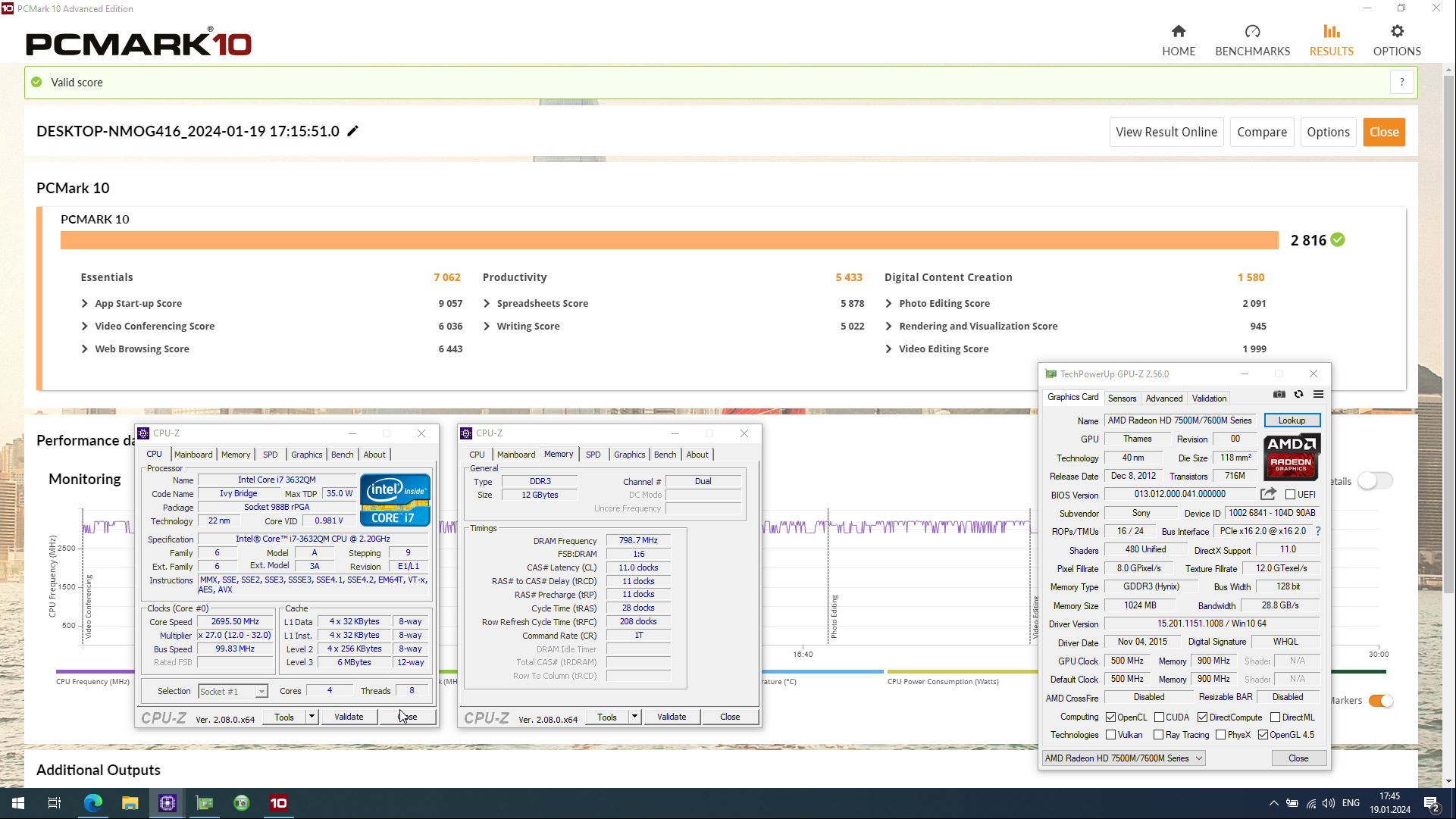Click the AMD Radeon Graphics logo

click(x=1292, y=457)
